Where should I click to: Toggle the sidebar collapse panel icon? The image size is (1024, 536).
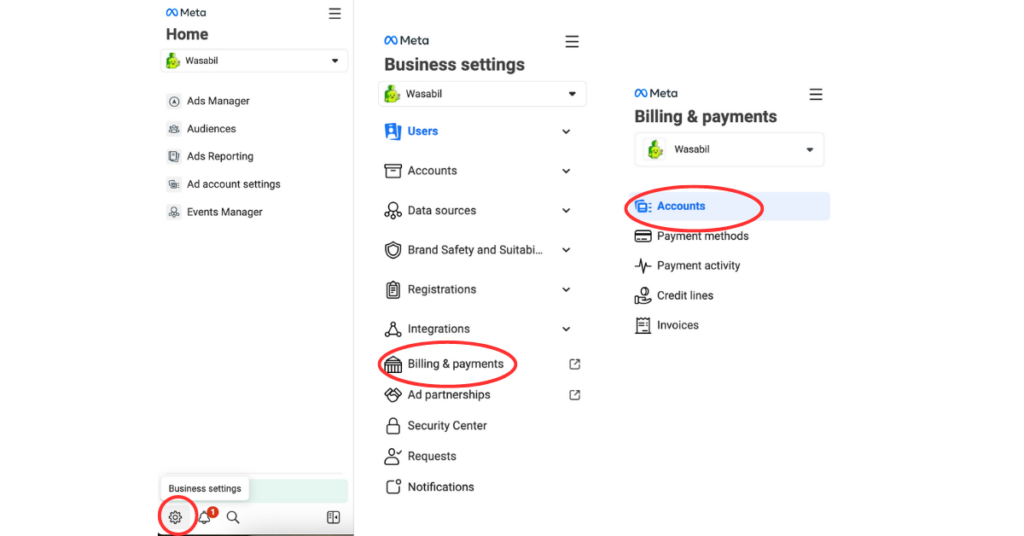click(333, 517)
